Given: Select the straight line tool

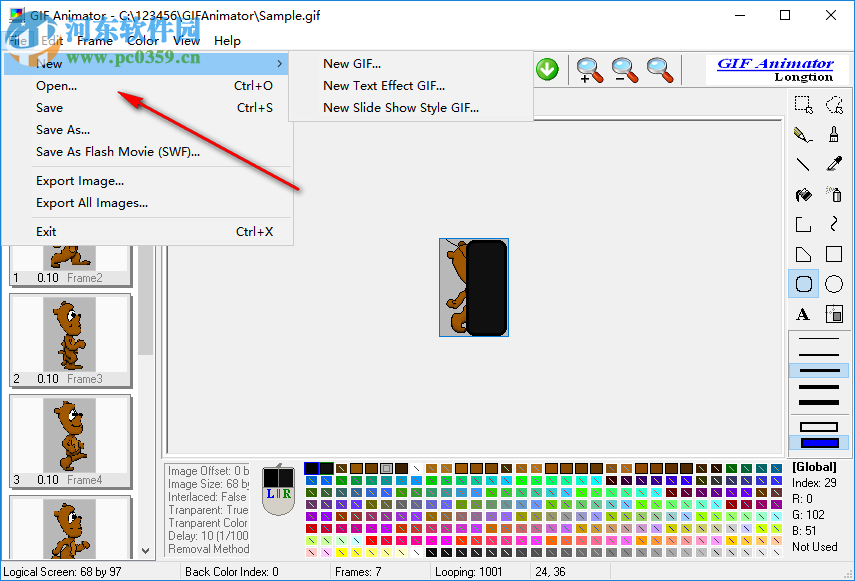Looking at the screenshot, I should [x=803, y=164].
